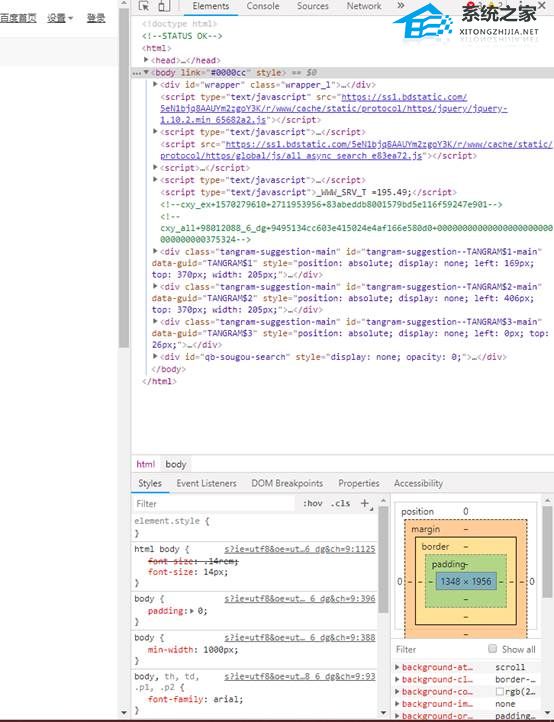The width and height of the screenshot is (554, 722).
Task: Click the element.style rule block
Action: click(x=254, y=527)
